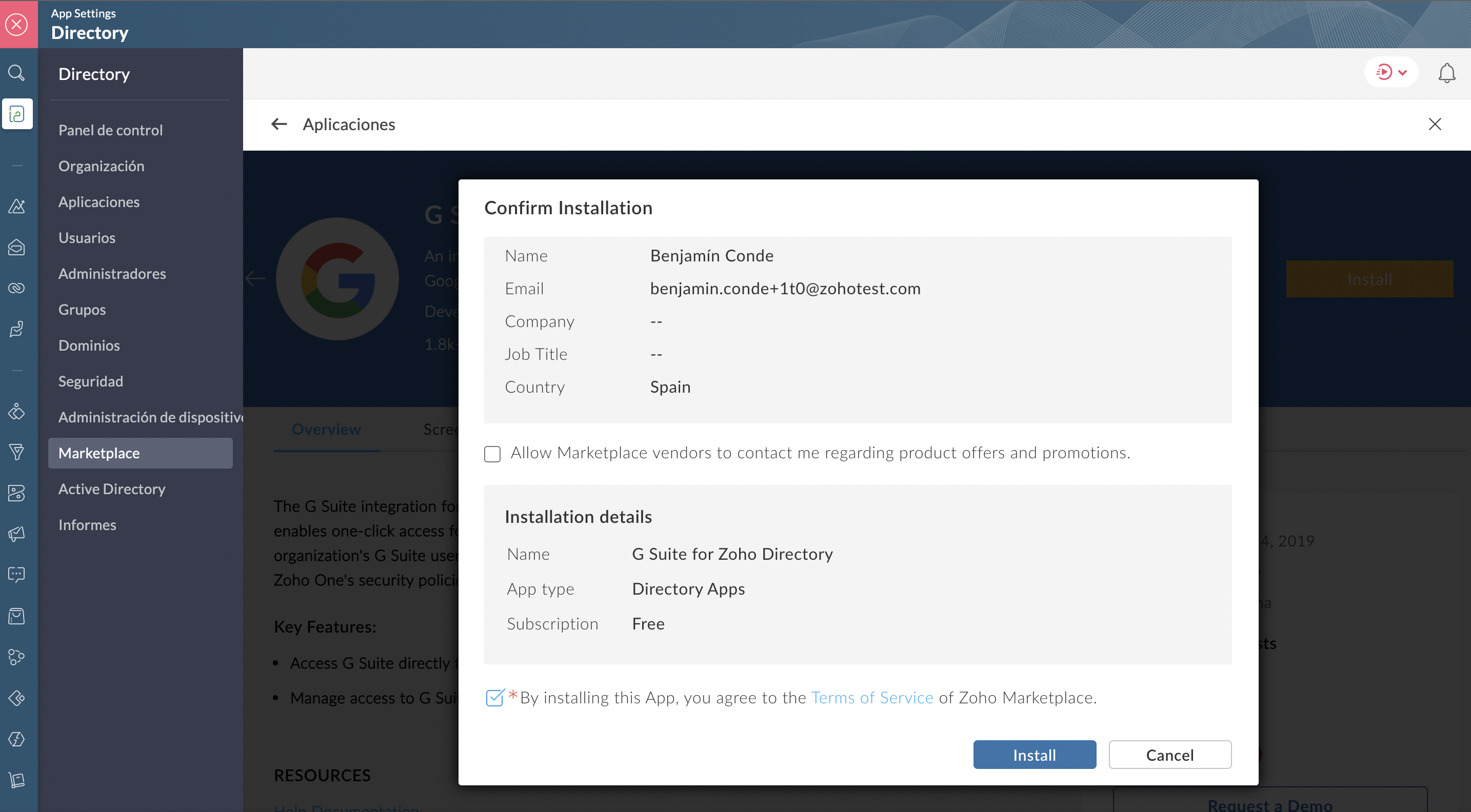Viewport: 1471px width, 812px height.
Task: Open the hand truck icon in the rail
Action: 16,780
